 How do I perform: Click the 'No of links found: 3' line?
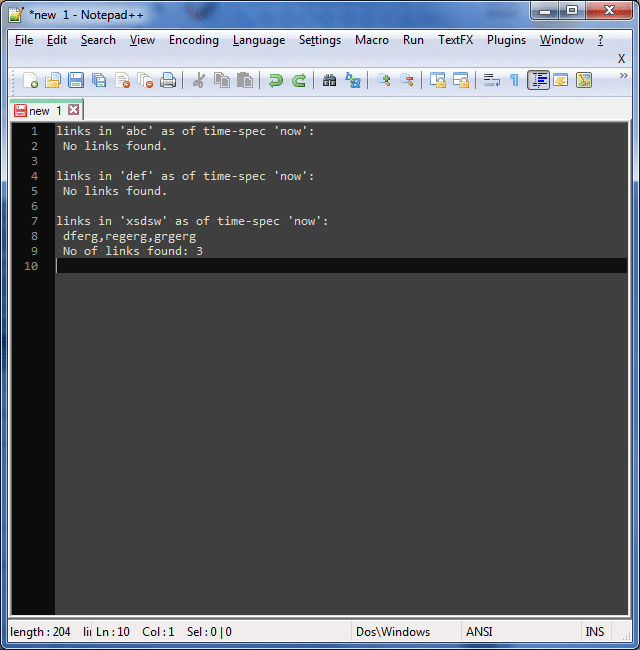(x=133, y=251)
